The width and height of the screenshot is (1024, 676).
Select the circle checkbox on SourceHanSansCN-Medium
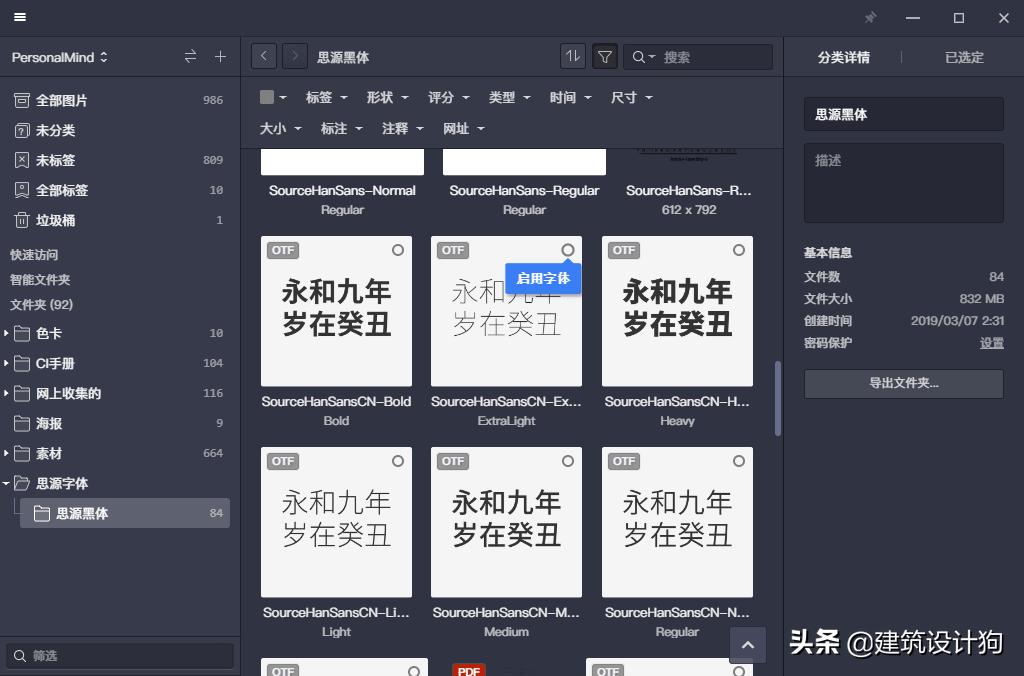568,461
